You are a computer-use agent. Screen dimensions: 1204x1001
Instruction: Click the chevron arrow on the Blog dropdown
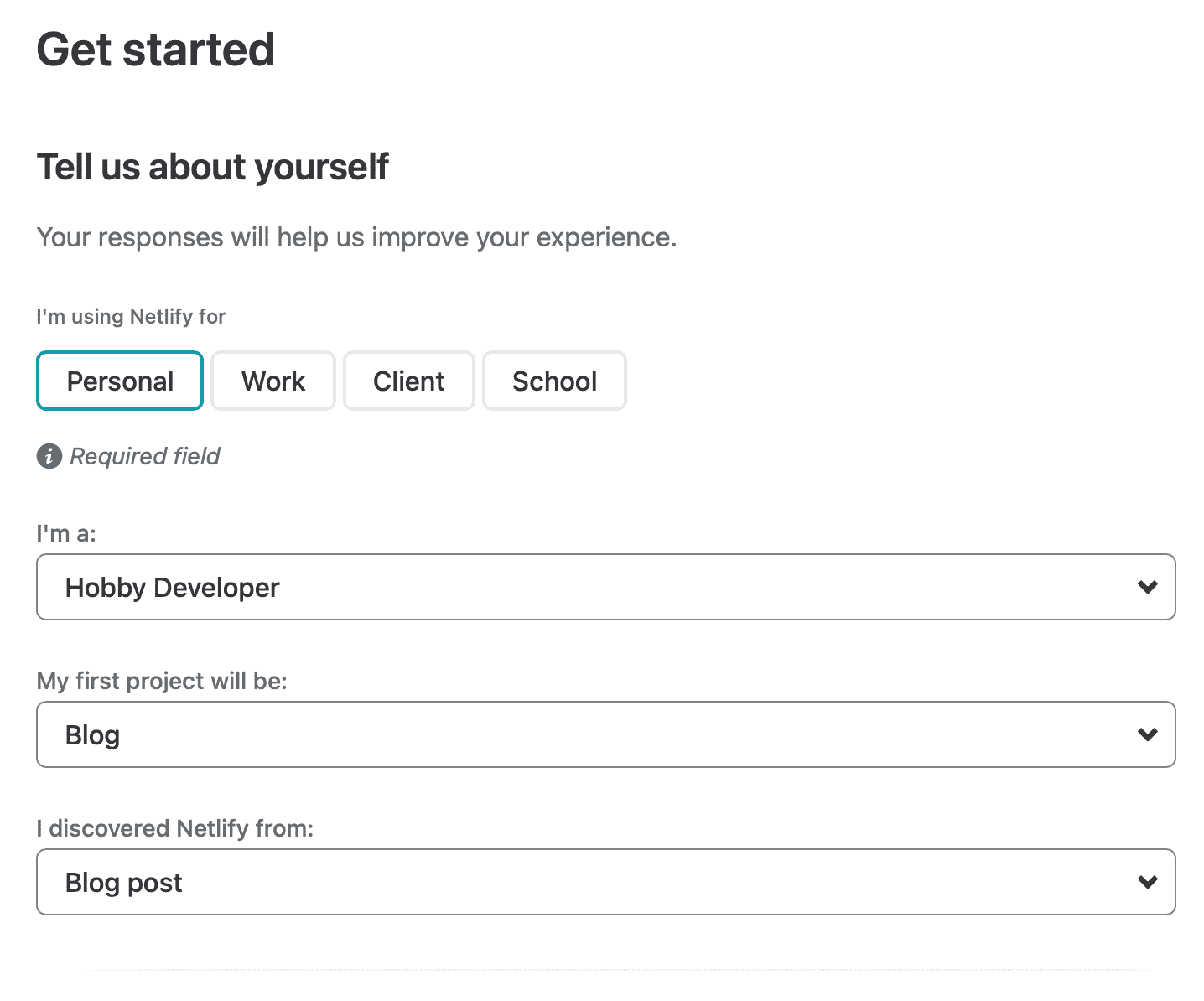(x=1147, y=734)
